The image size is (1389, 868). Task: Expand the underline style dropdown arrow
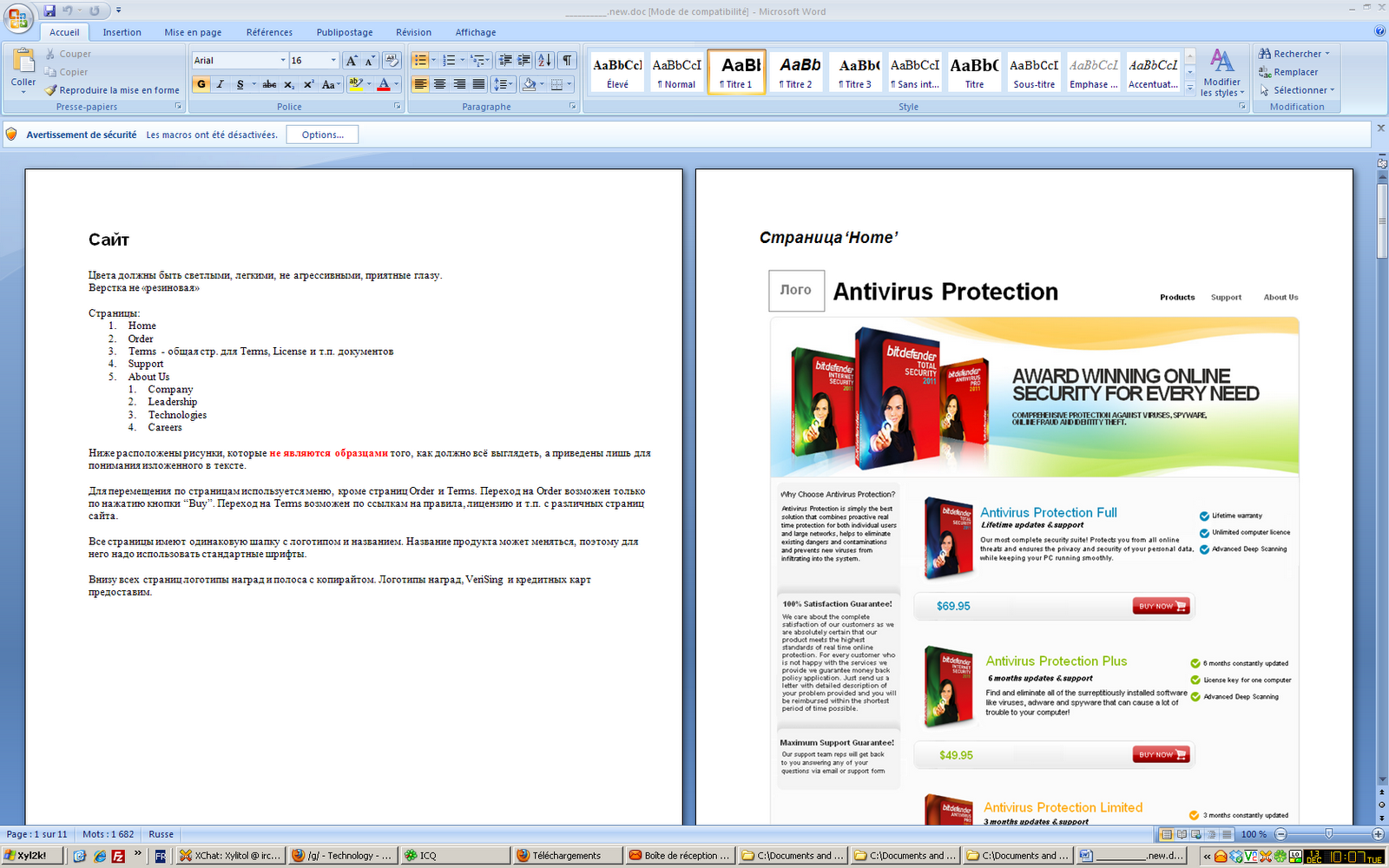click(x=253, y=84)
